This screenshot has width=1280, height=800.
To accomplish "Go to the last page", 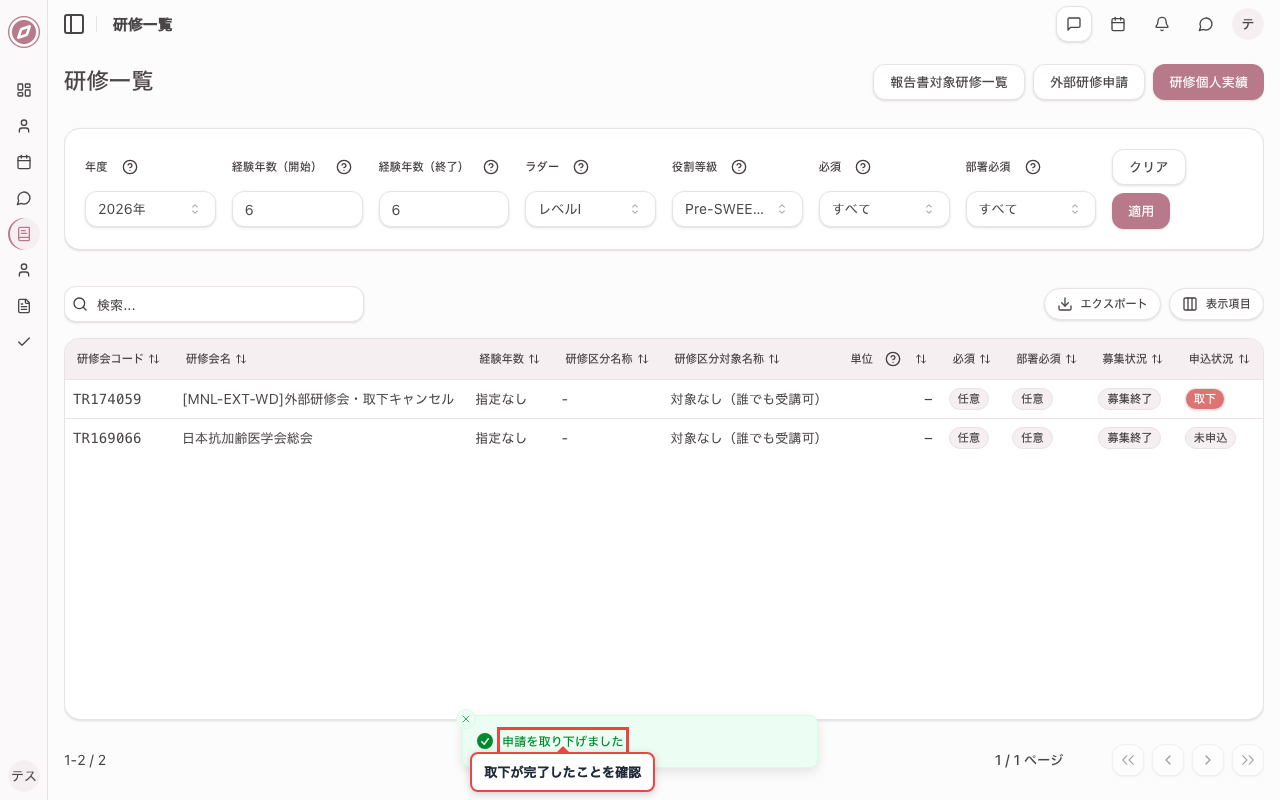I will pos(1248,760).
